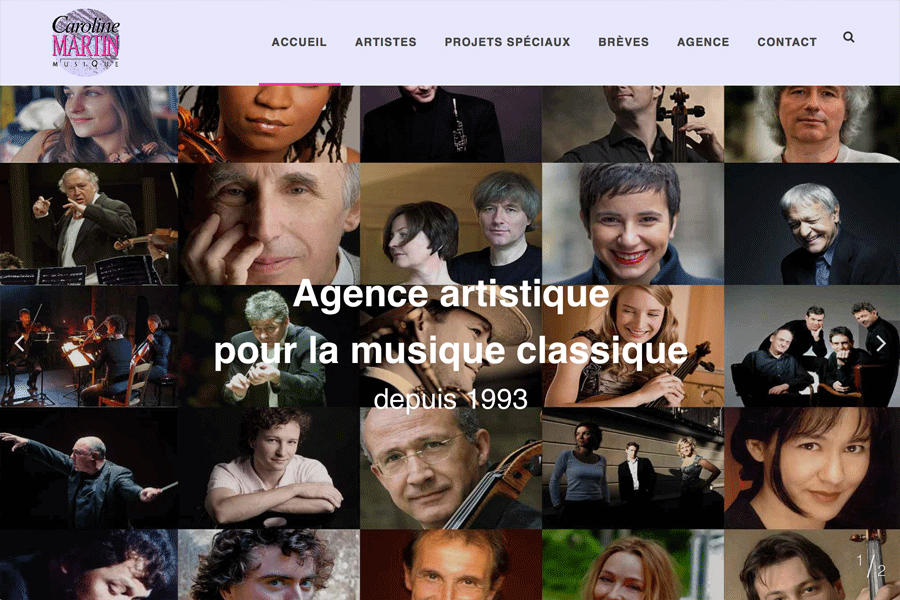Click the man in pink shirt photo
Screen dimensions: 900x600
pos(269,468)
